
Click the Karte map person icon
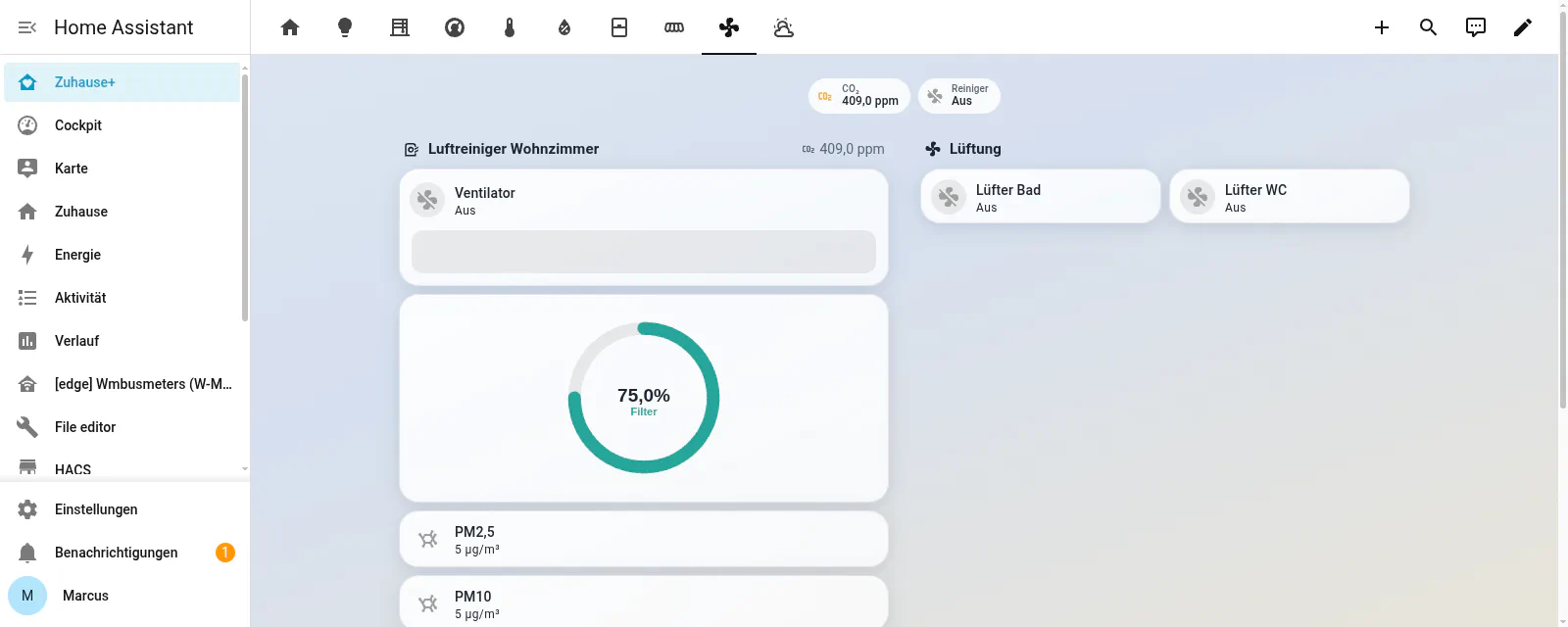[x=27, y=169]
